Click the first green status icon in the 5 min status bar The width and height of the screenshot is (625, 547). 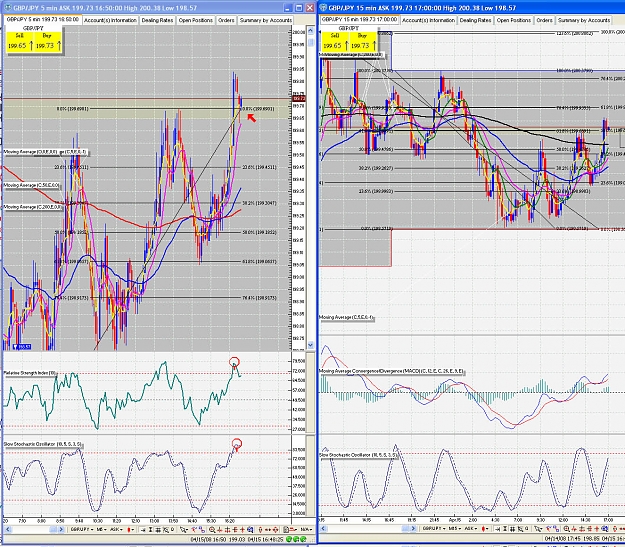point(289,539)
